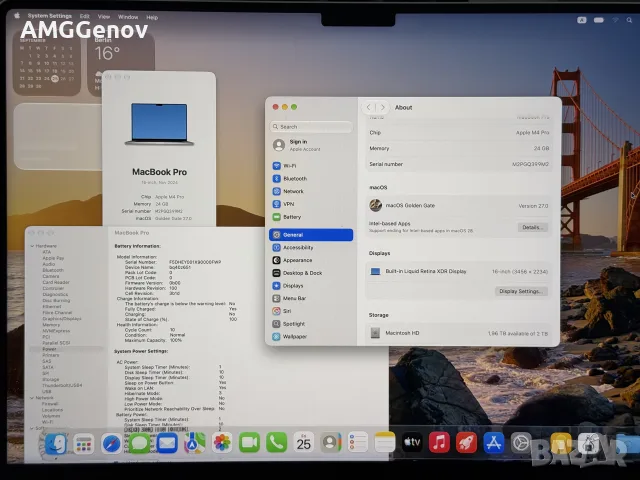Viewport: 640px width, 480px height.
Task: Open the View menu
Action: pos(104,17)
